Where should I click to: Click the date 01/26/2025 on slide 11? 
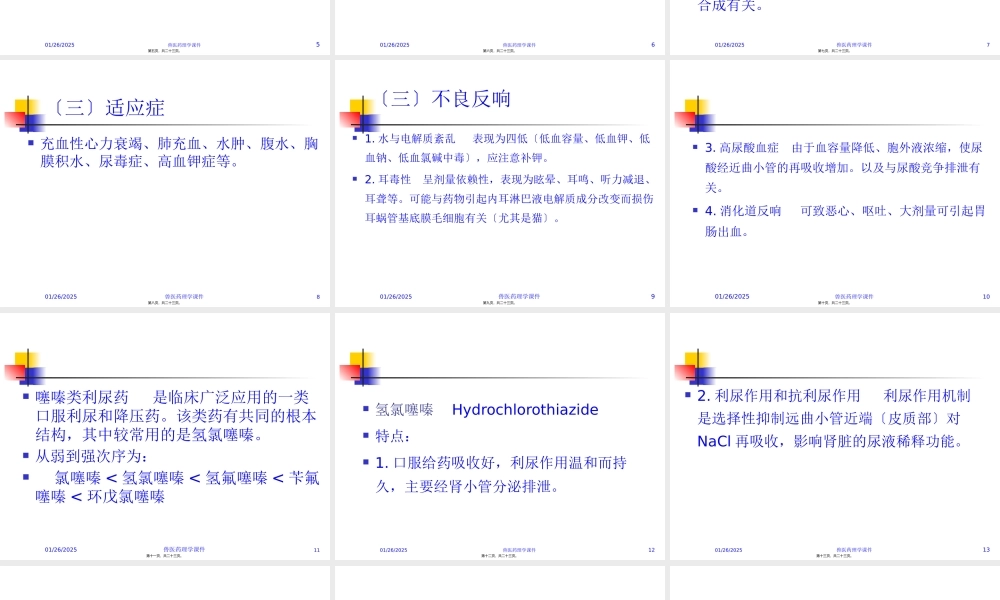(59, 548)
